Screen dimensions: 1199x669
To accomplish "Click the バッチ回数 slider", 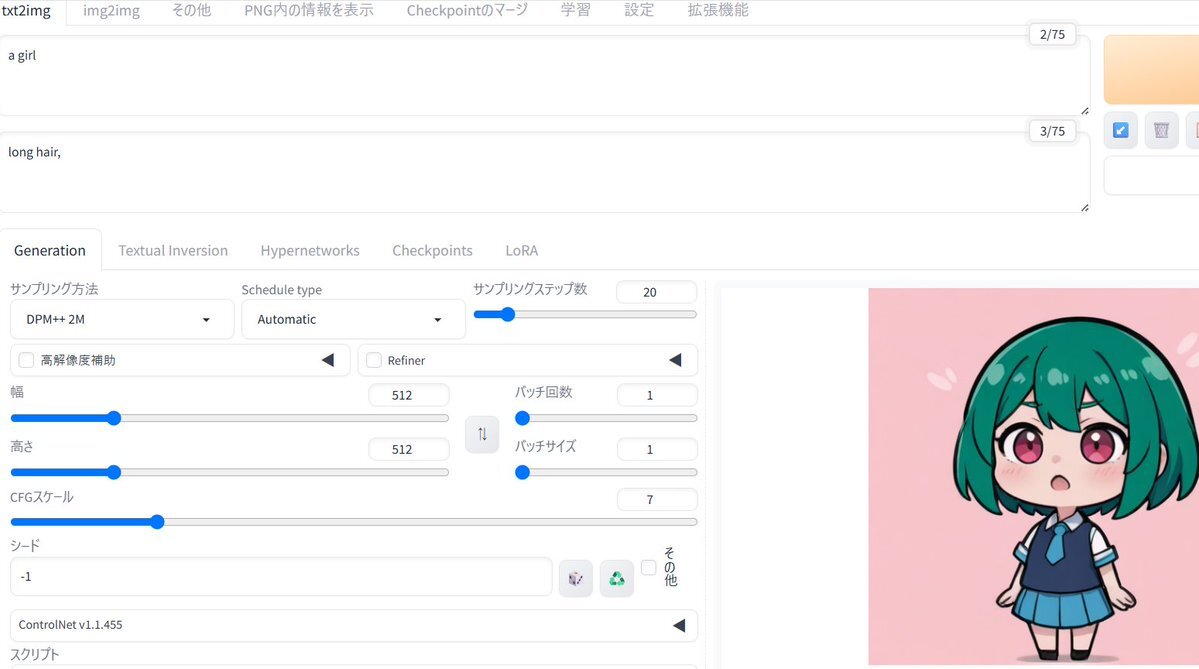I will tap(606, 418).
